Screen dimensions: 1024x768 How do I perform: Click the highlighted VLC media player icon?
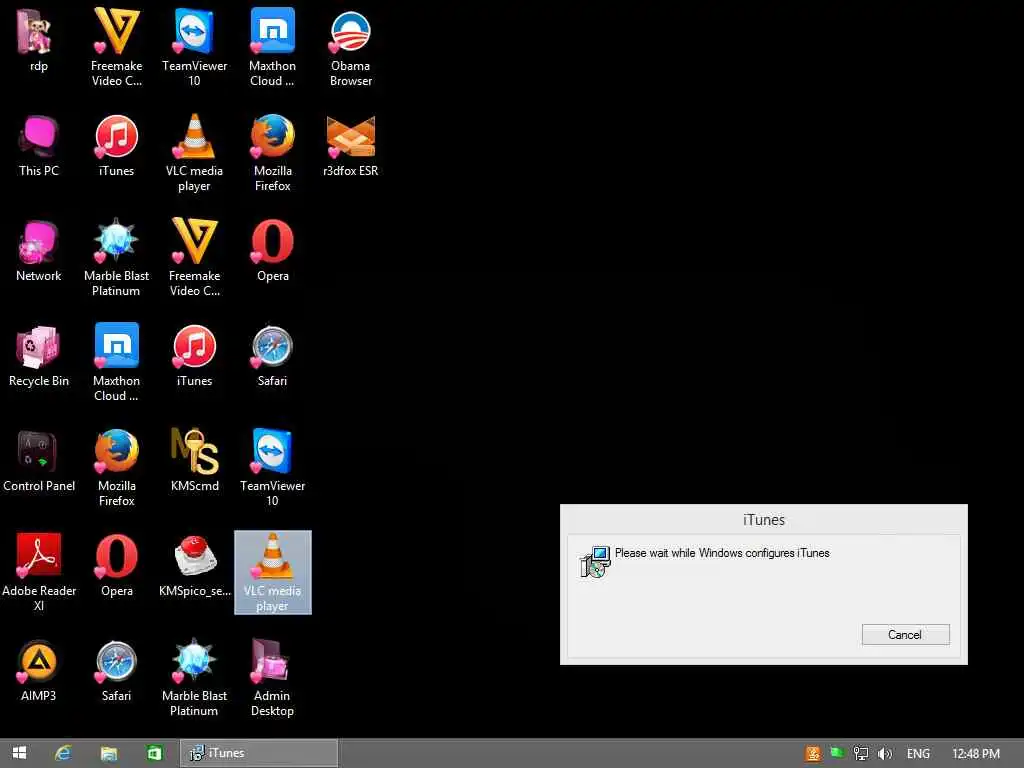272,573
